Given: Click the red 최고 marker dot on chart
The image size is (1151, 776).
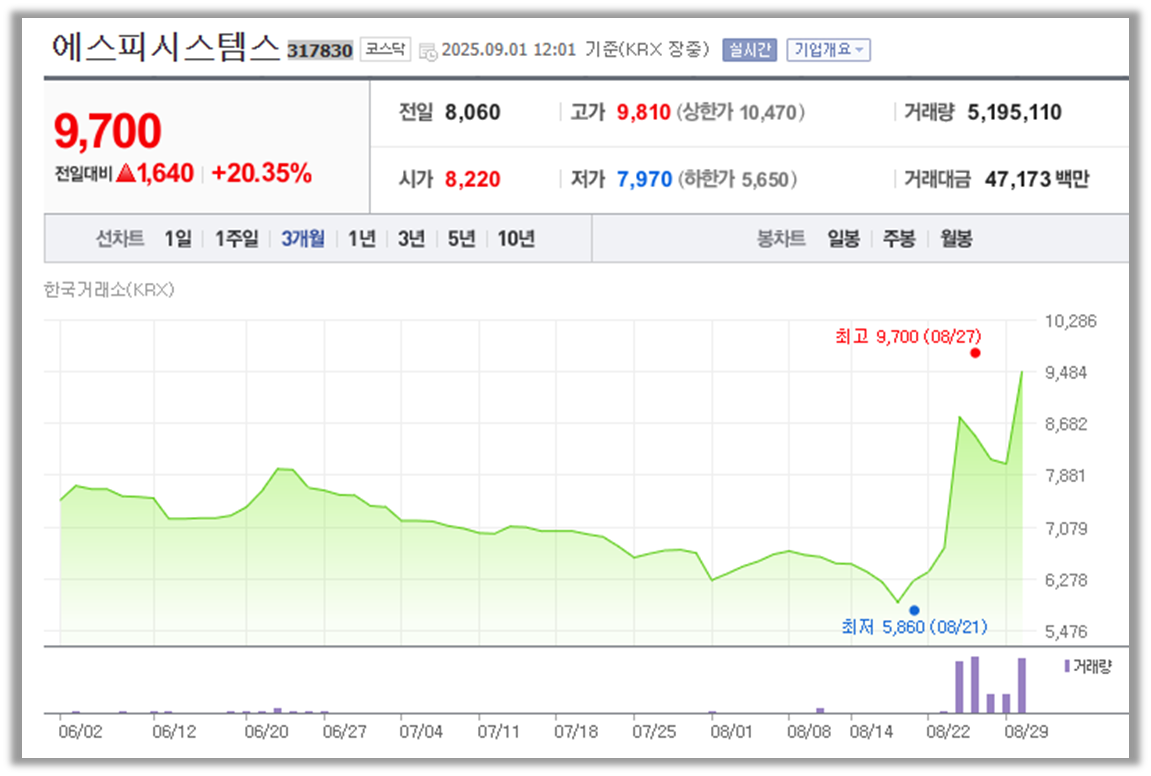Looking at the screenshot, I should click(975, 353).
